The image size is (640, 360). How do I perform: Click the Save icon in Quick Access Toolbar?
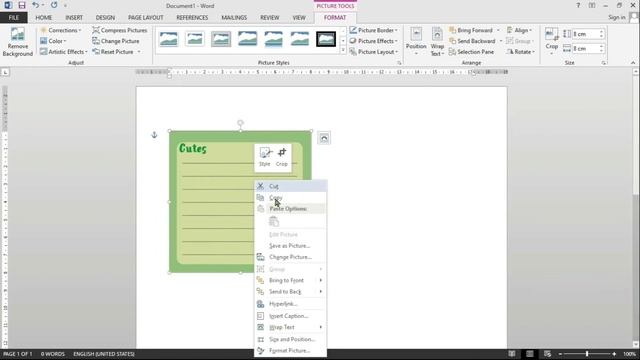22,5
